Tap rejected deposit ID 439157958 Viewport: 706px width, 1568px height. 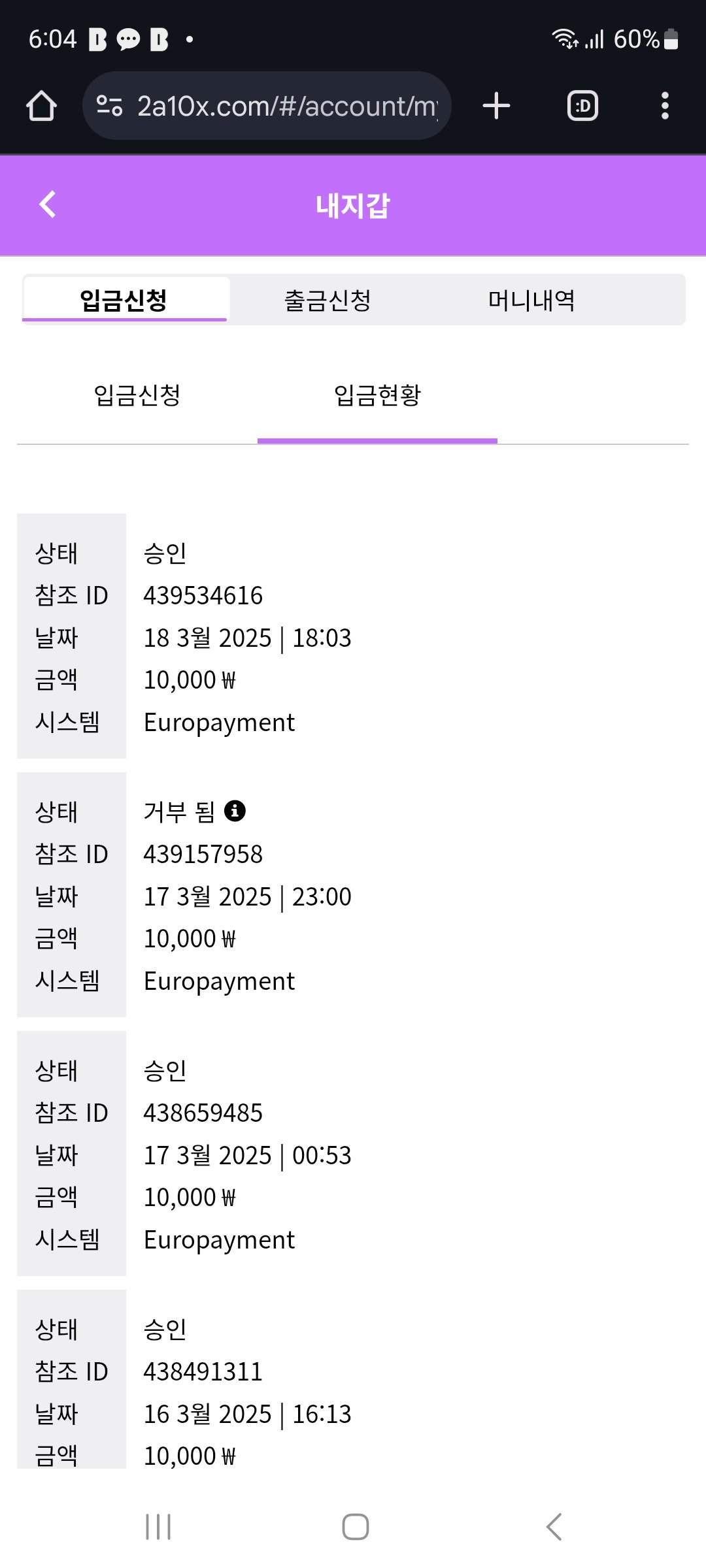tap(203, 855)
